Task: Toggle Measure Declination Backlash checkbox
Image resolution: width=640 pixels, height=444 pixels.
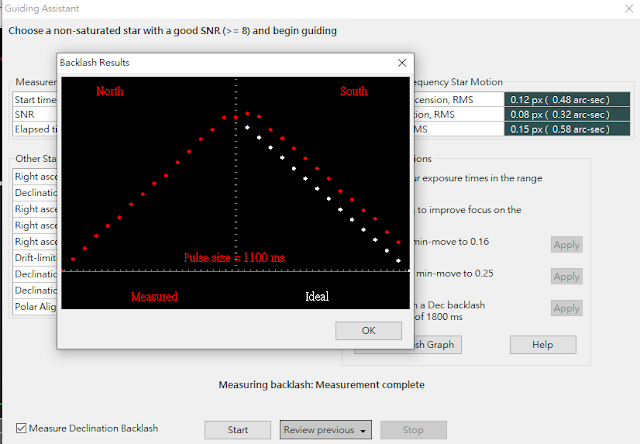Action: pyautogui.click(x=21, y=428)
